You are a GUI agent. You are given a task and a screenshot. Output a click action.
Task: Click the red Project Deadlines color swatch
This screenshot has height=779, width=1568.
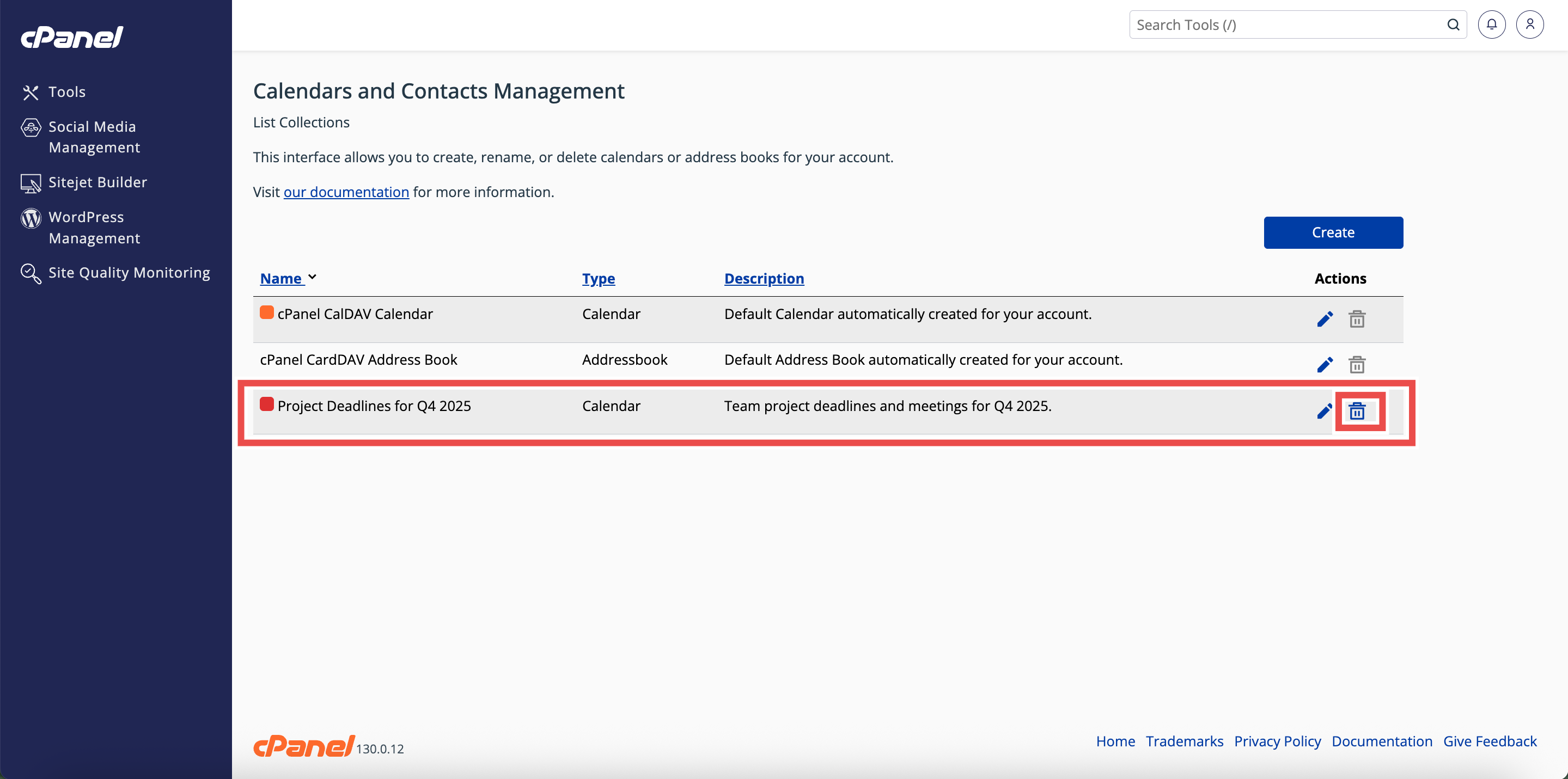coord(267,404)
